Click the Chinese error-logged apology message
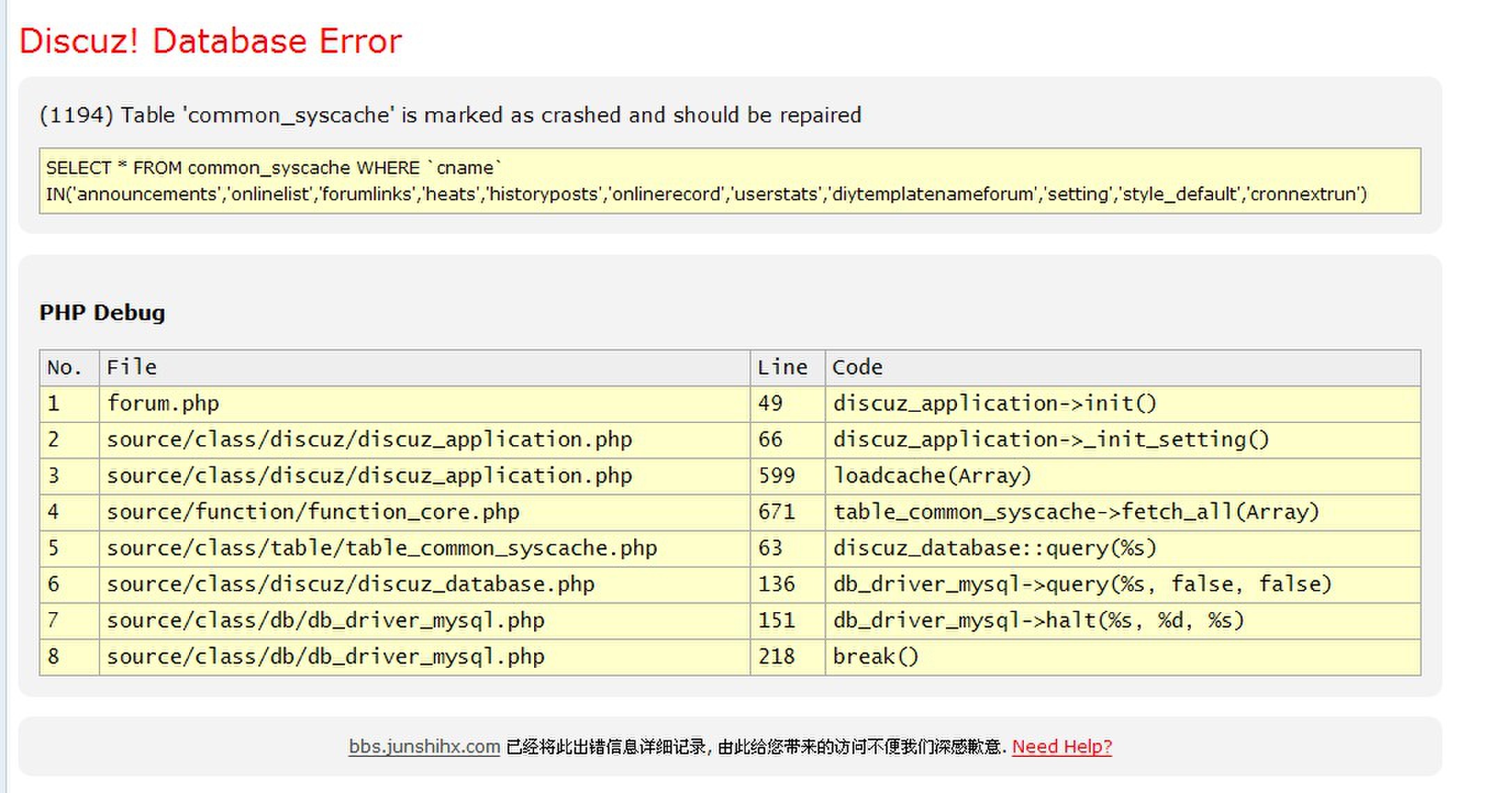 tap(756, 746)
